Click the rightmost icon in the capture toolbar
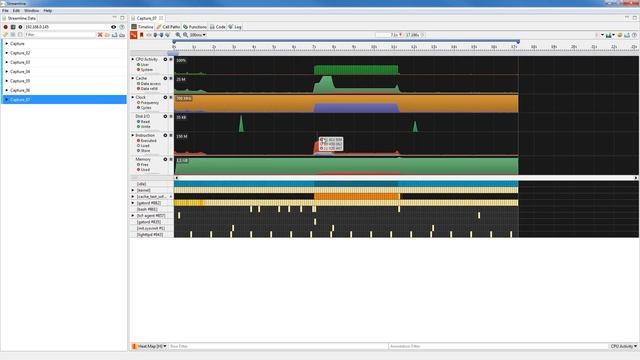640x360 pixels. tap(122, 35)
